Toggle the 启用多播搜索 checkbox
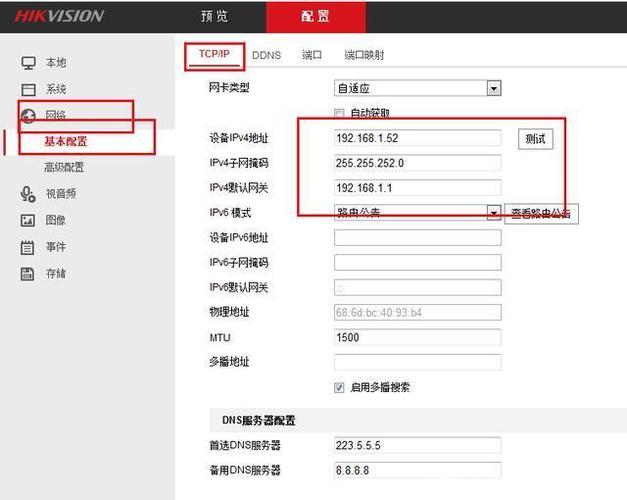Viewport: 627px width, 500px height. [x=339, y=388]
